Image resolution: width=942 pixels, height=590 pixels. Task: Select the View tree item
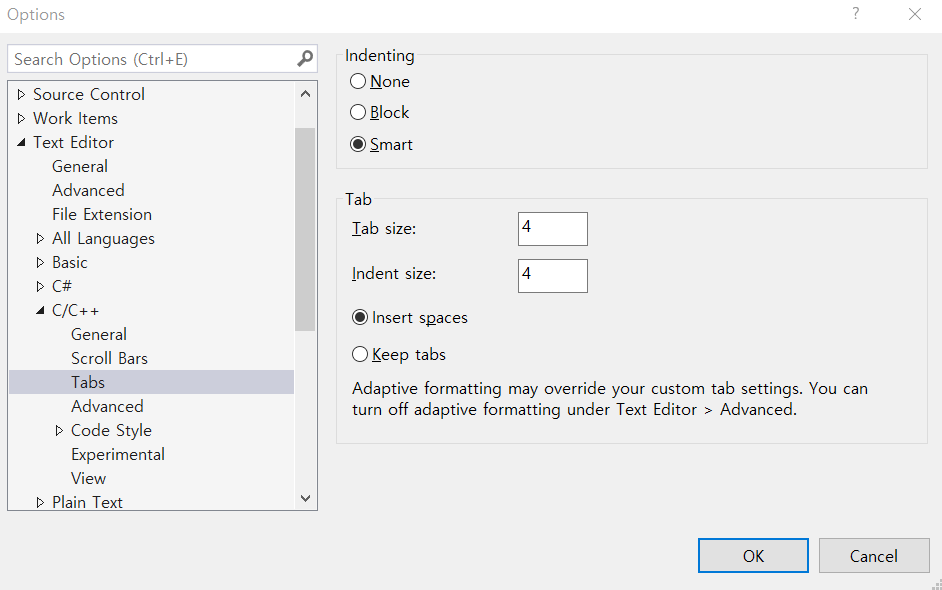(x=88, y=478)
